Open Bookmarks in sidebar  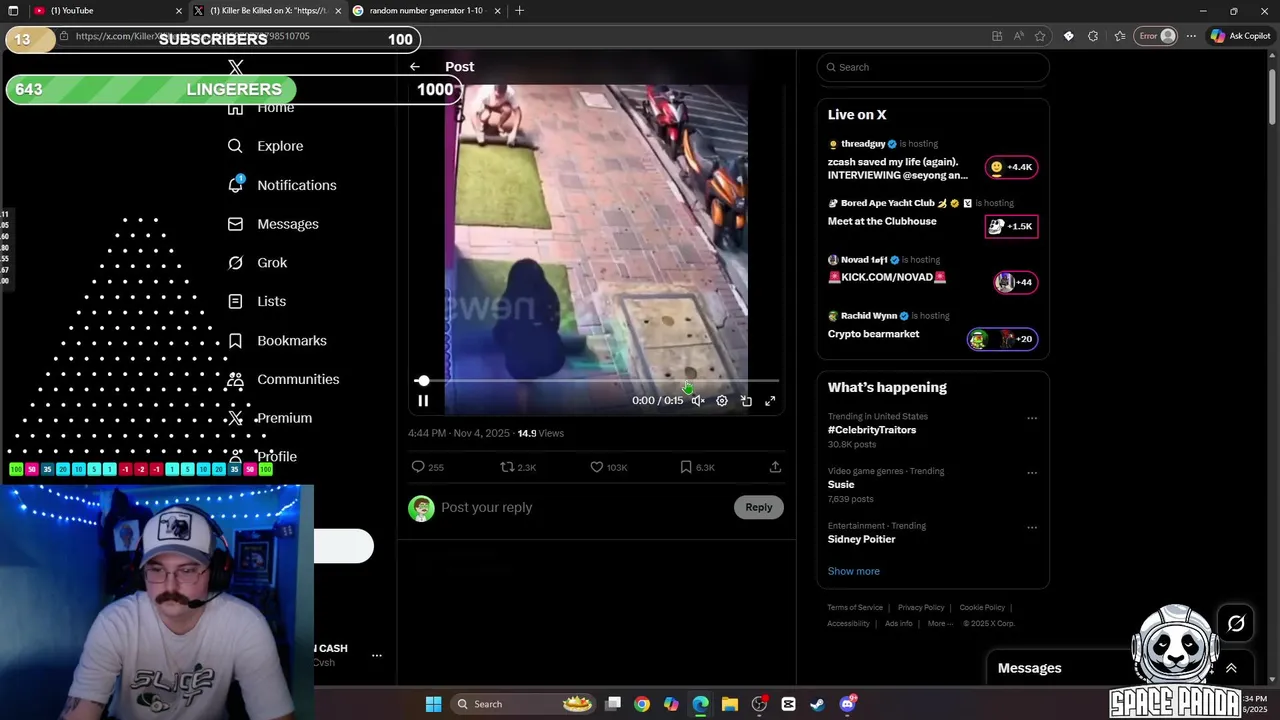pos(277,340)
